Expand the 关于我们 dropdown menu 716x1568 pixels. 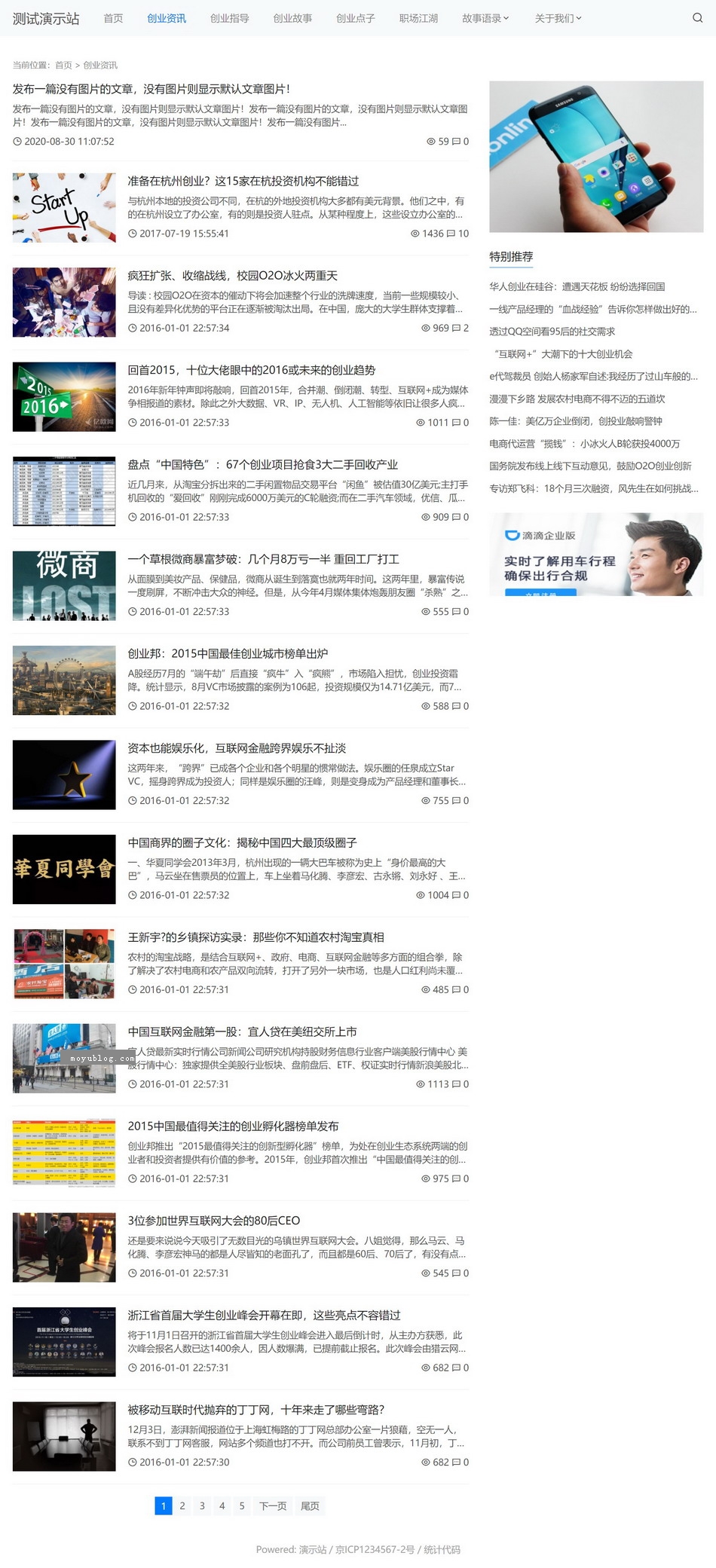558,18
